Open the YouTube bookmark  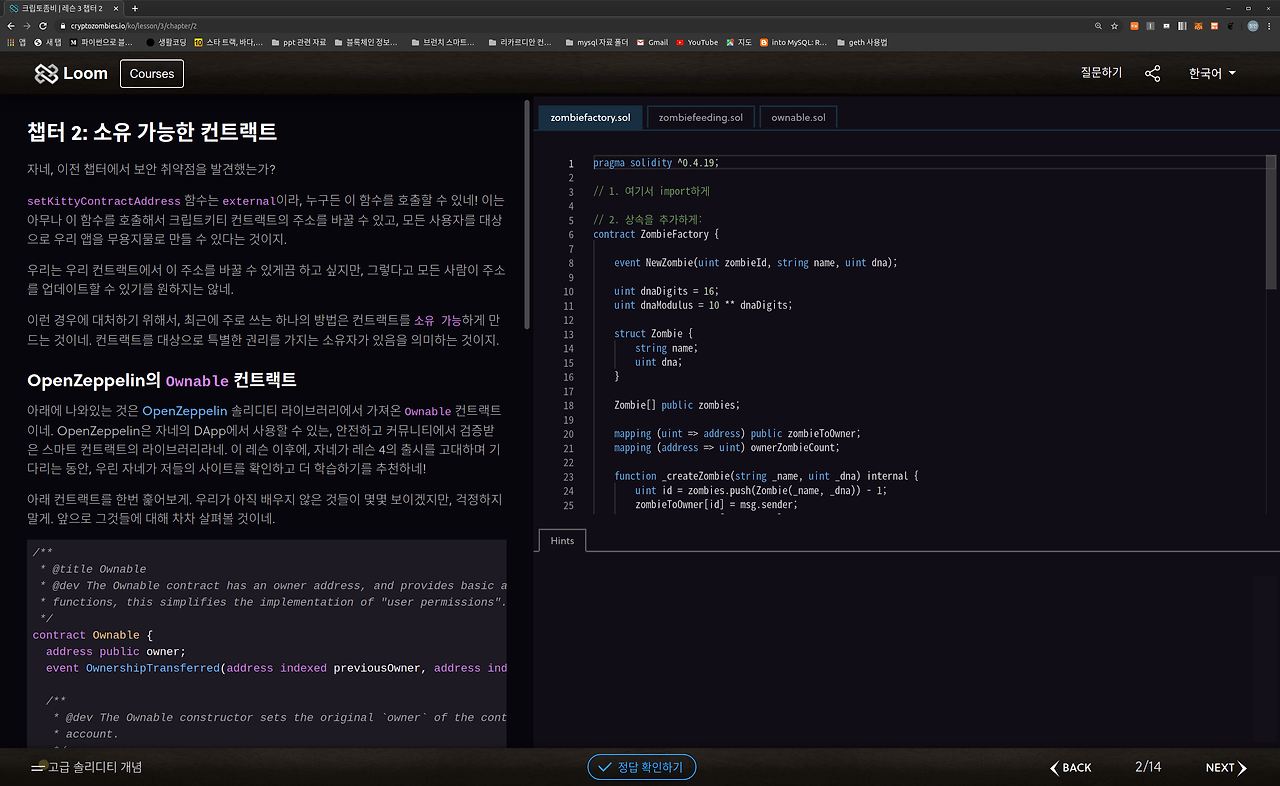click(x=697, y=42)
